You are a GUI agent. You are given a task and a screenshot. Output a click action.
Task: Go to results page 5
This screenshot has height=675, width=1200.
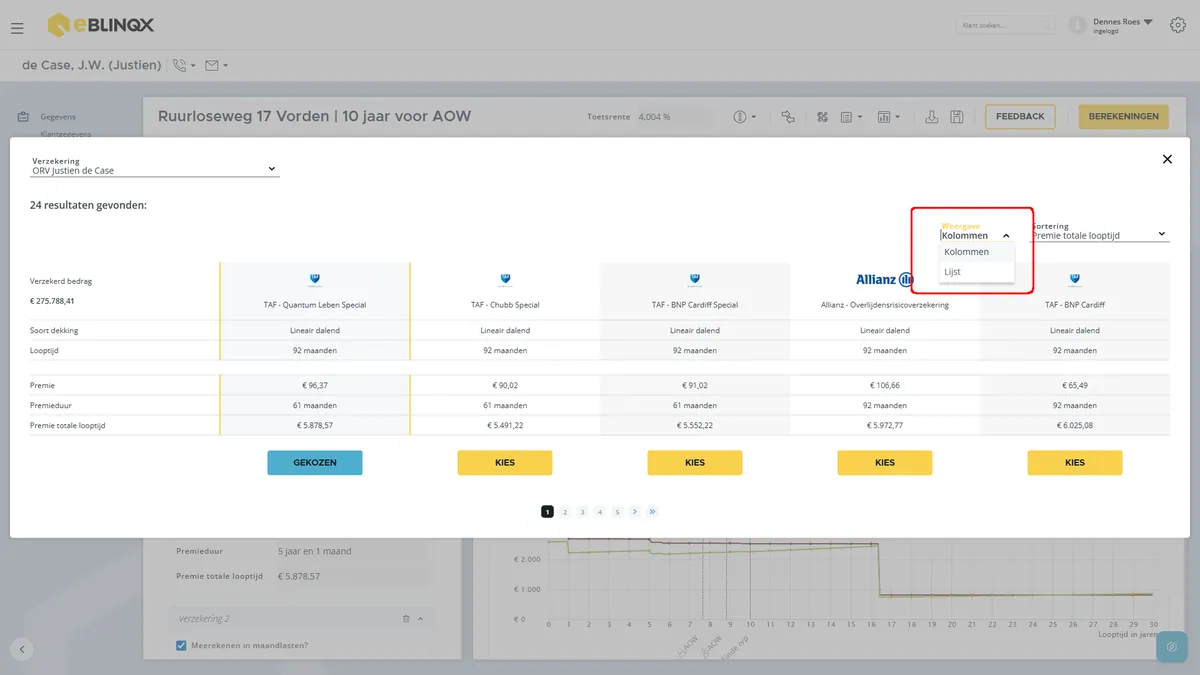click(x=617, y=511)
